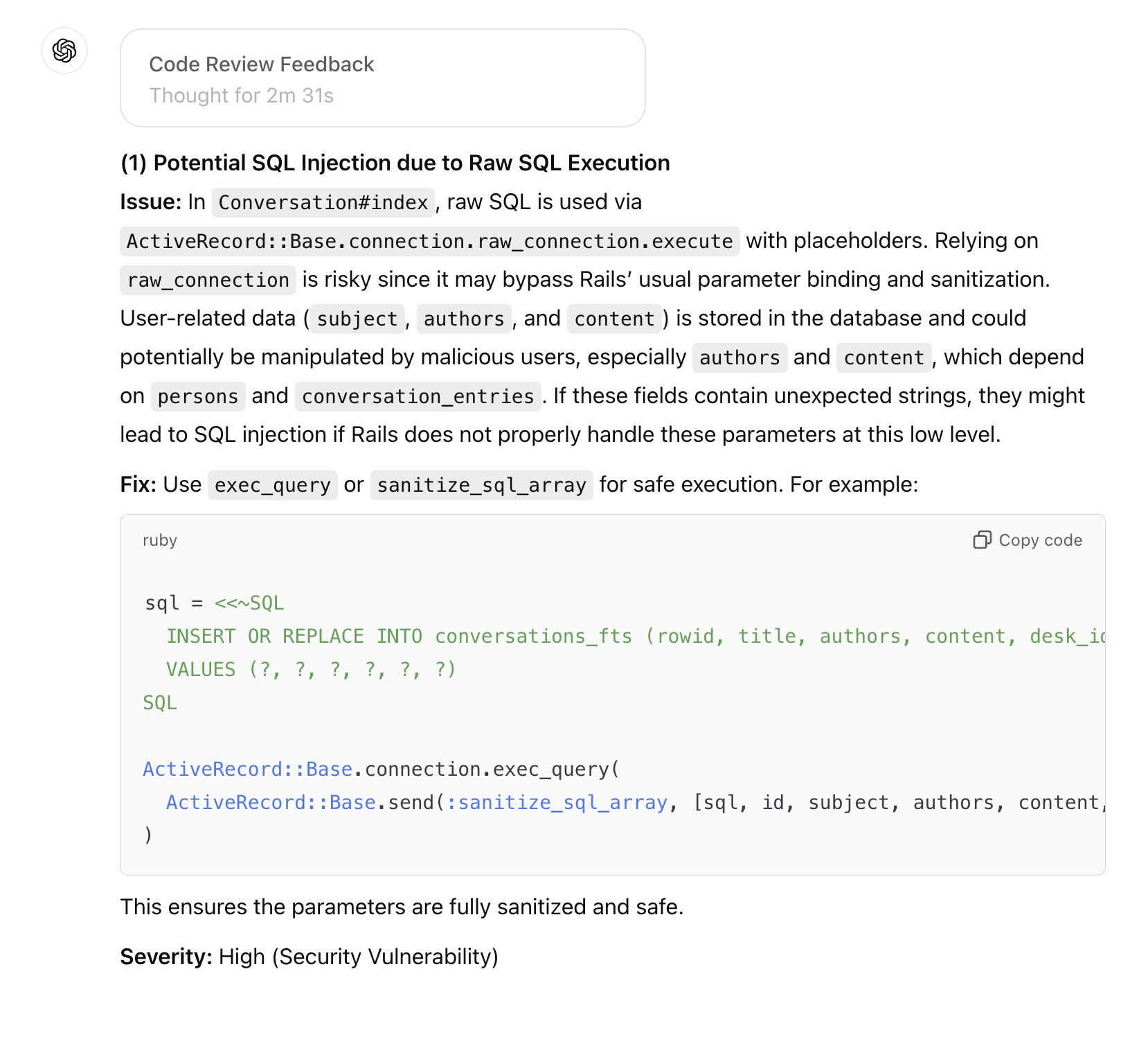Viewport: 1148px width, 1039px height.
Task: Click the Conversation#index inline code
Action: coord(323,202)
